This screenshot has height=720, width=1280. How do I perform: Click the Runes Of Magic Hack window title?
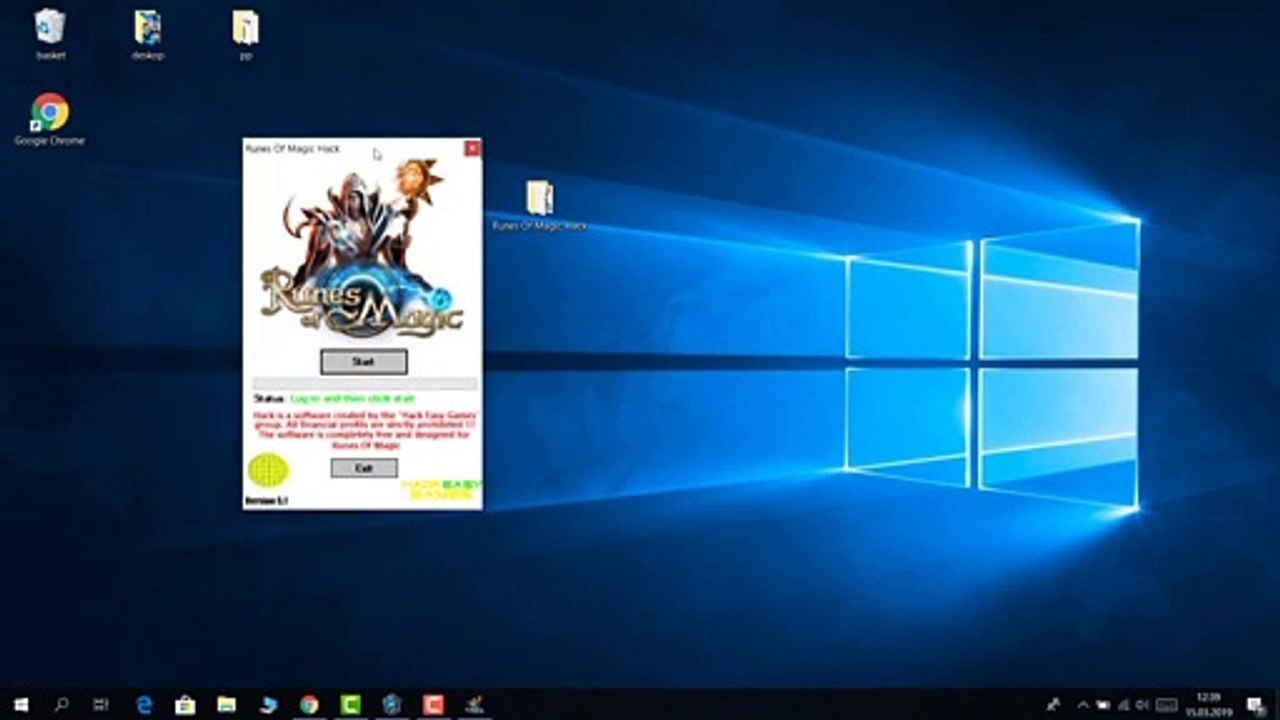click(x=292, y=148)
